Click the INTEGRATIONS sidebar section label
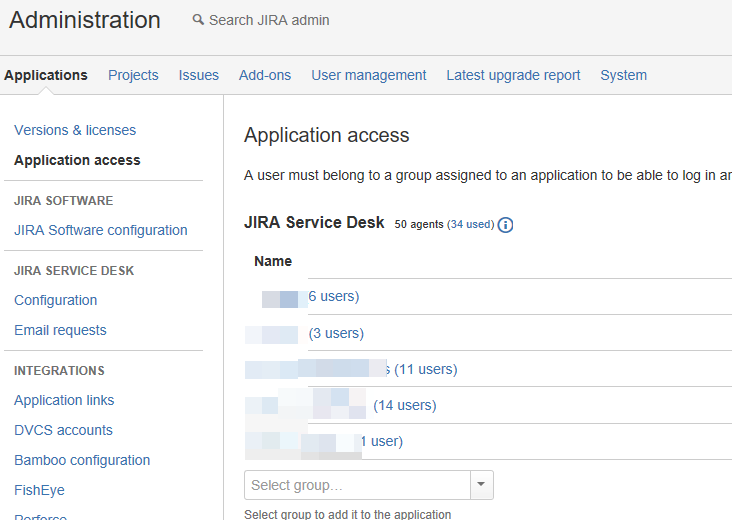Screen dimensions: 732x520 tap(59, 371)
